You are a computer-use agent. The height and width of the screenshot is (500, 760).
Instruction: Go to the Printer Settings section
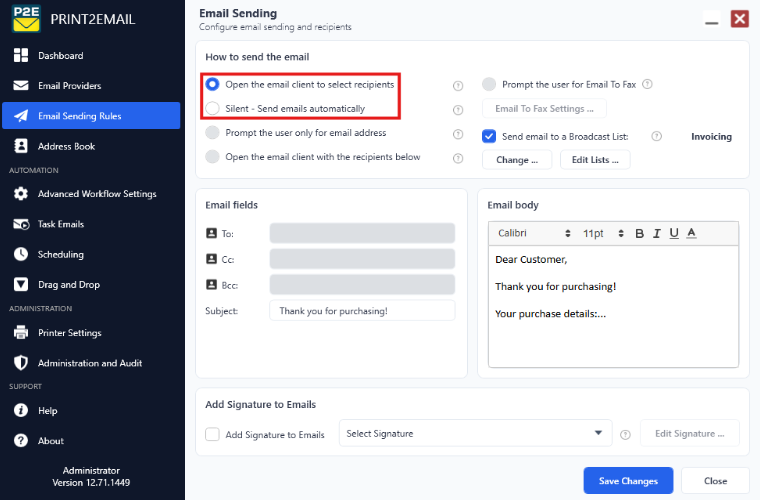pyautogui.click(x=91, y=332)
